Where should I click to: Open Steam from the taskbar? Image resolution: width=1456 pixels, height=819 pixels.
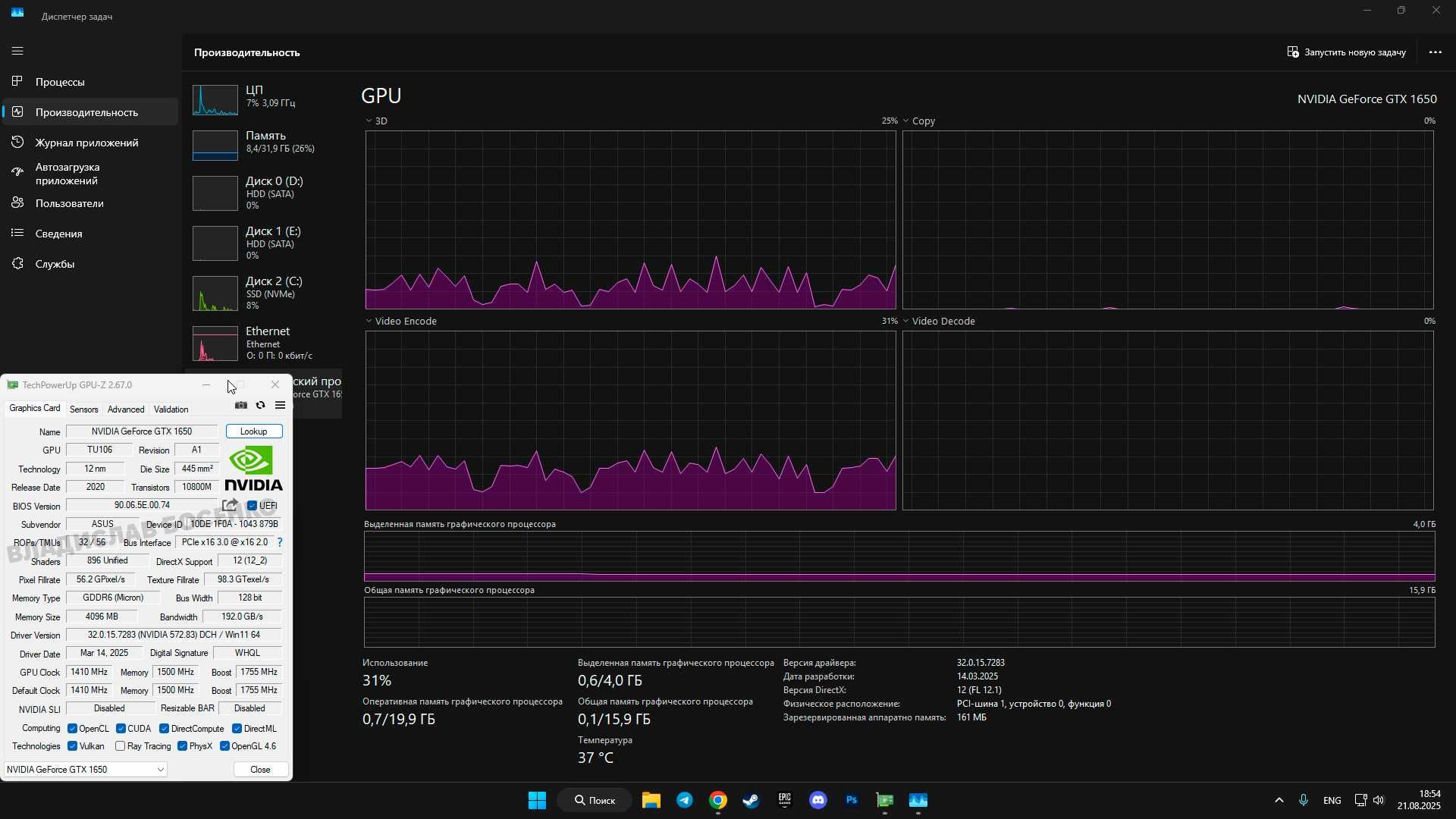[x=752, y=800]
